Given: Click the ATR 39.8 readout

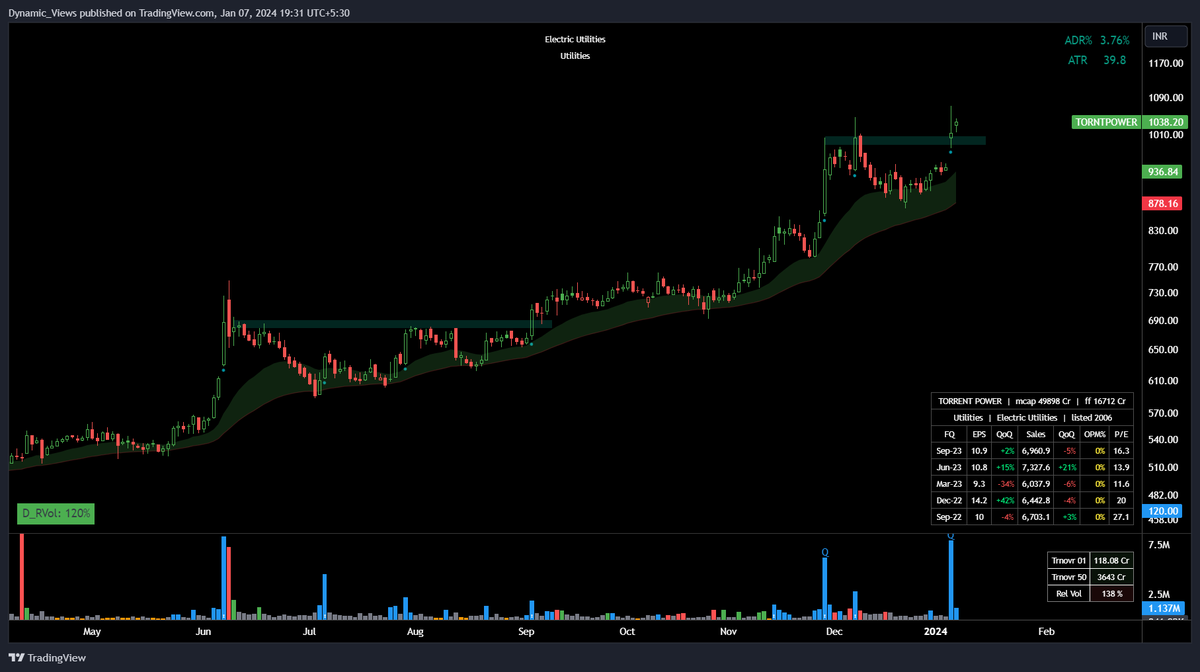Looking at the screenshot, I should click(1097, 60).
